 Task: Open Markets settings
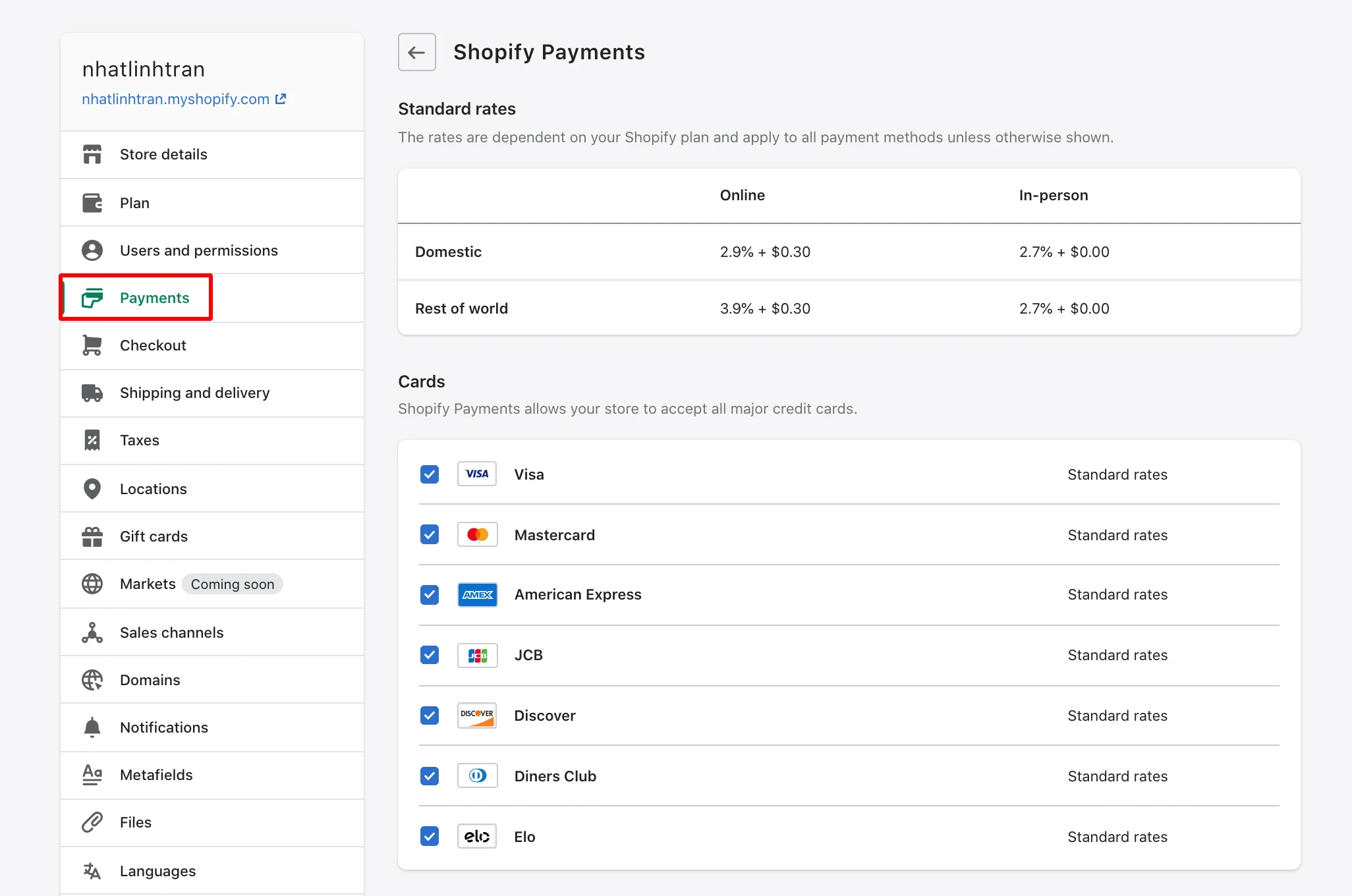click(212, 584)
